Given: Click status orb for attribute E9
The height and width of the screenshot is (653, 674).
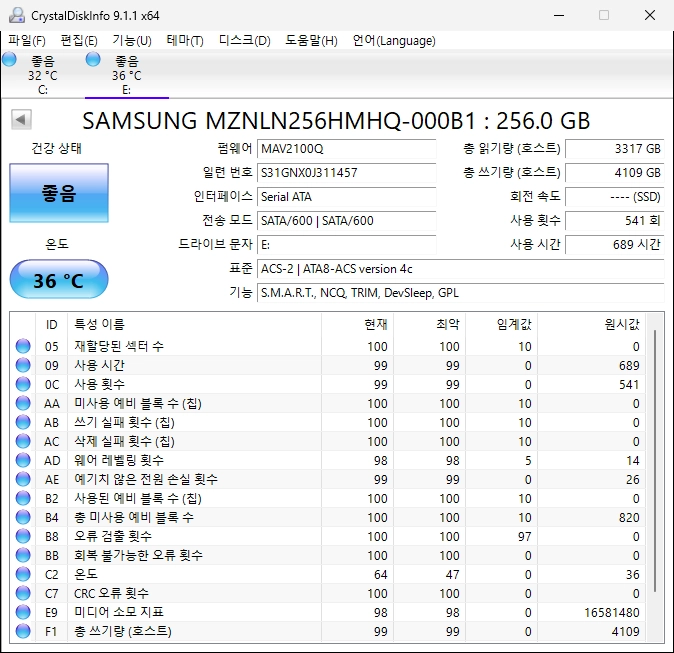Looking at the screenshot, I should click(23, 612).
